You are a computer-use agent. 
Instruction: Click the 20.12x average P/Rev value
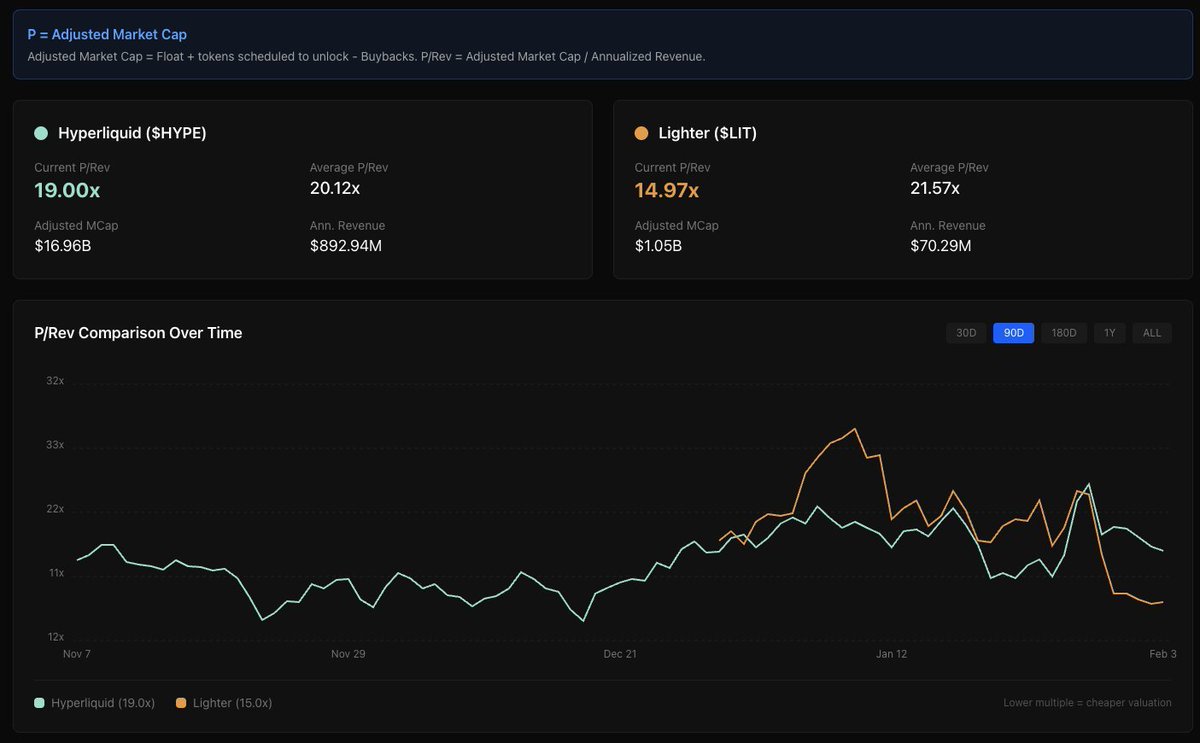click(x=335, y=188)
